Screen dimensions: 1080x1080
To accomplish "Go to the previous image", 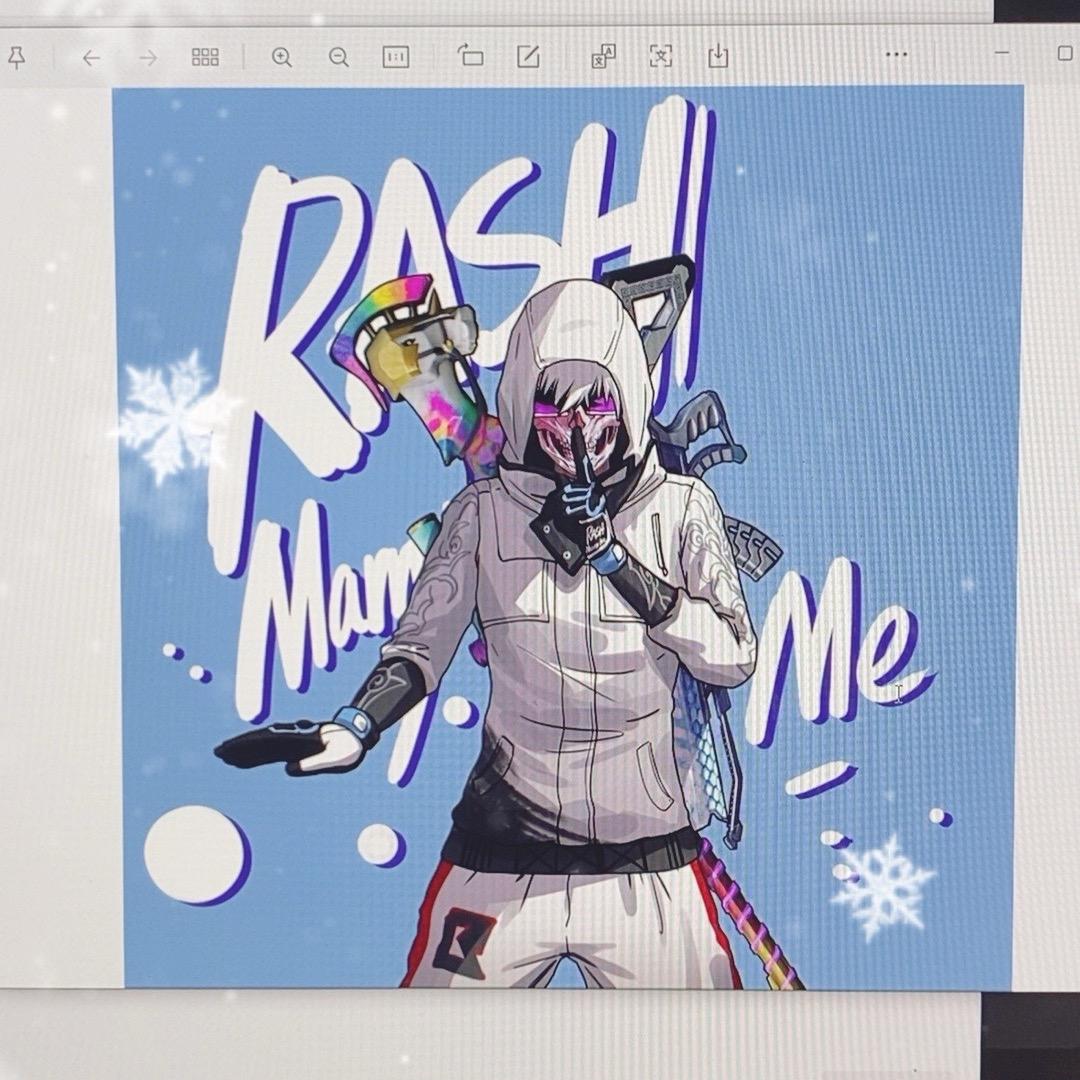I will (91, 58).
